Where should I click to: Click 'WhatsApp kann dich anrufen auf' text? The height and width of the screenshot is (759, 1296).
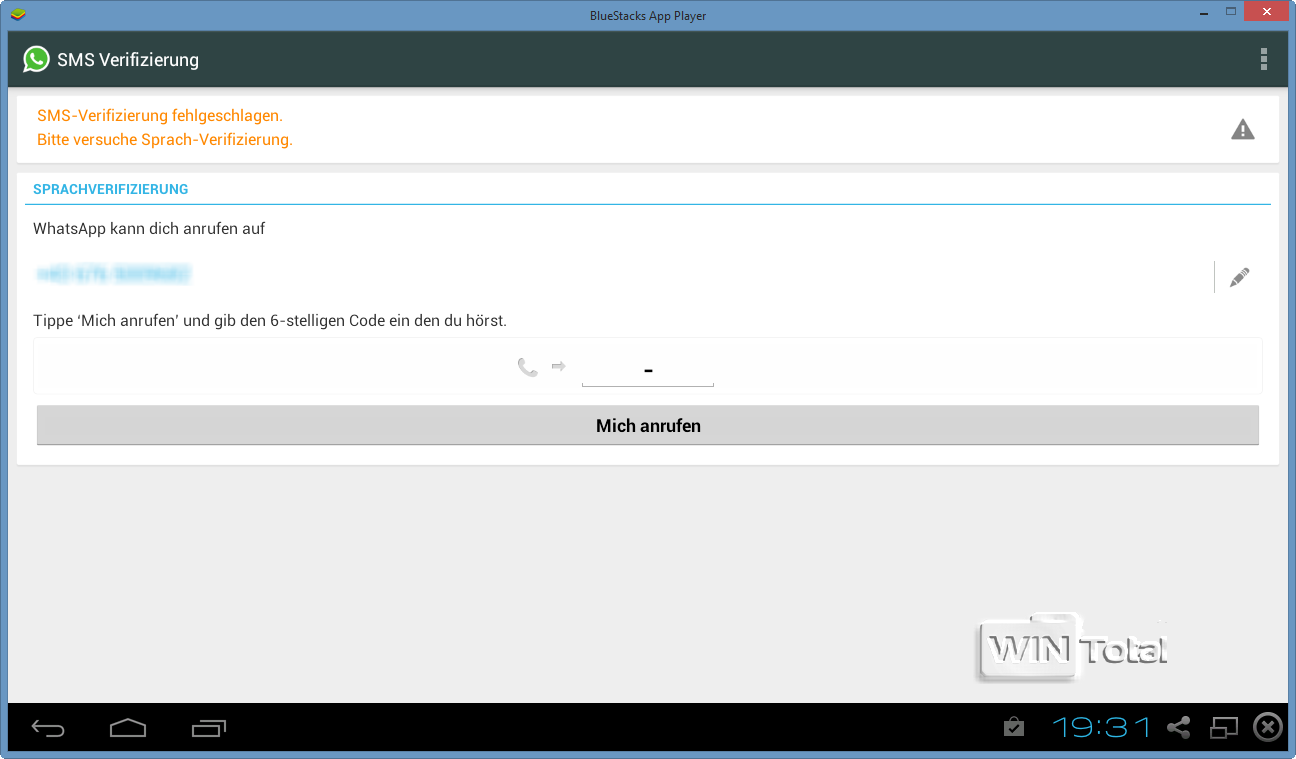coord(149,229)
